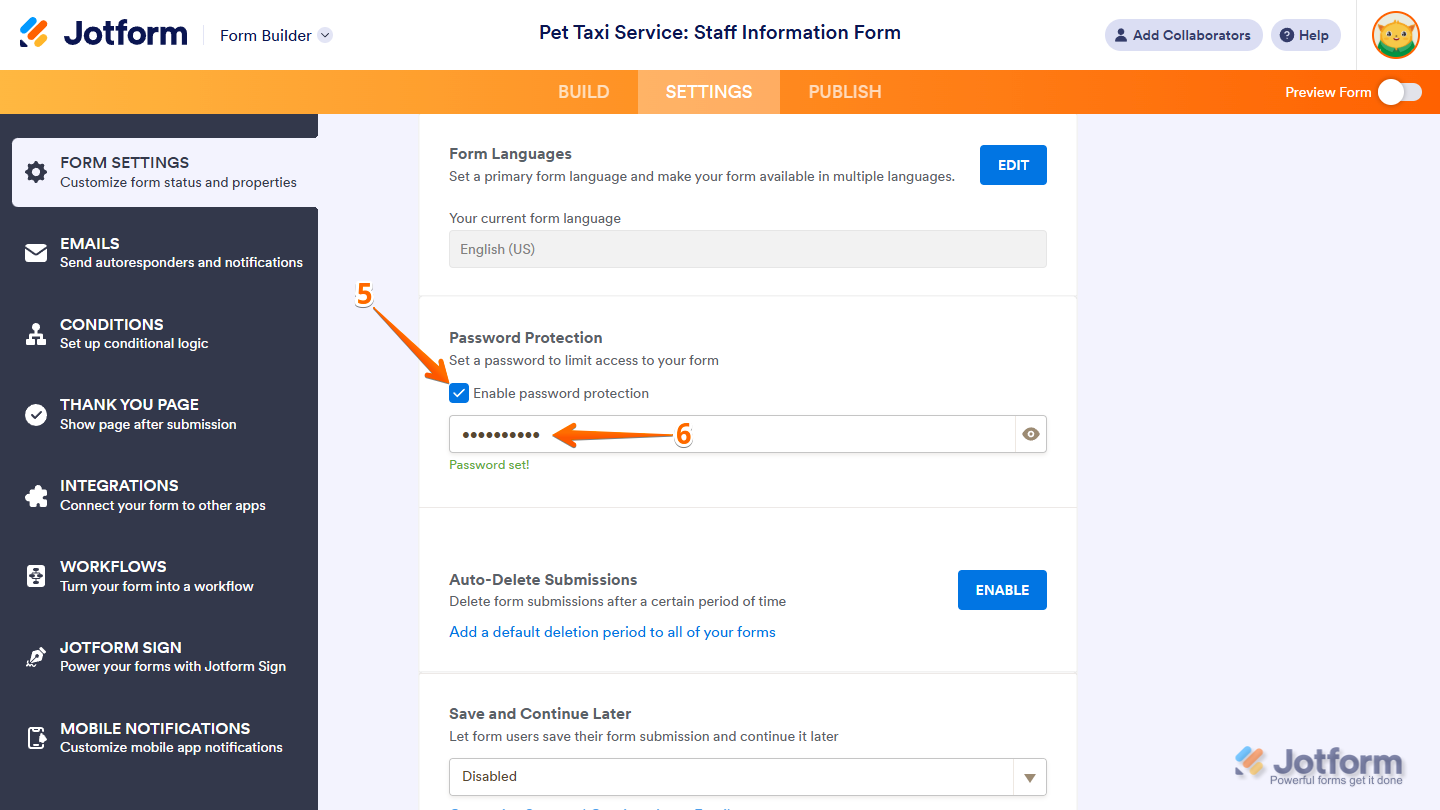Toggle the Preview Form switch

click(1399, 92)
